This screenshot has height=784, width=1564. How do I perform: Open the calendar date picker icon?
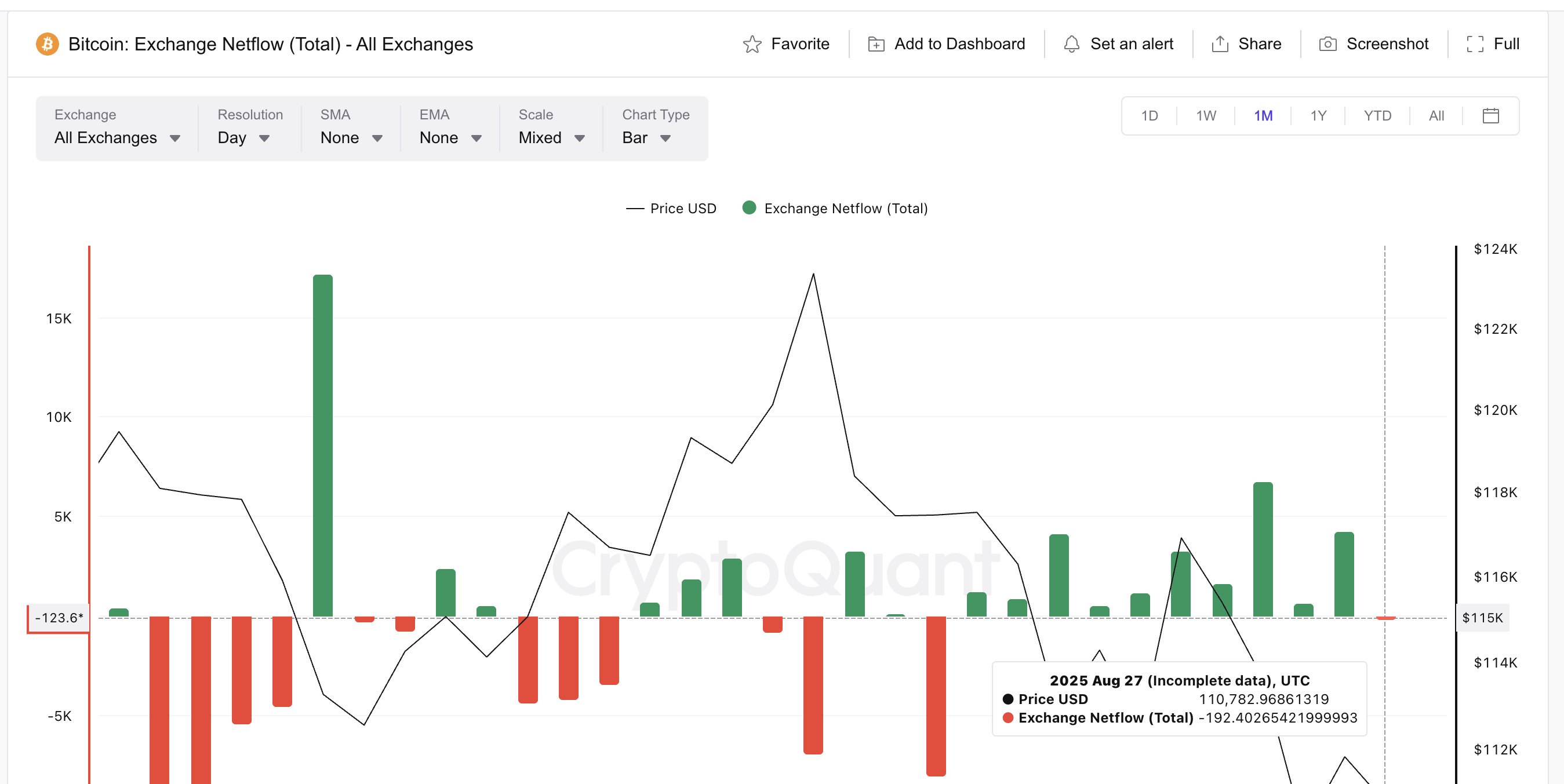click(1490, 115)
